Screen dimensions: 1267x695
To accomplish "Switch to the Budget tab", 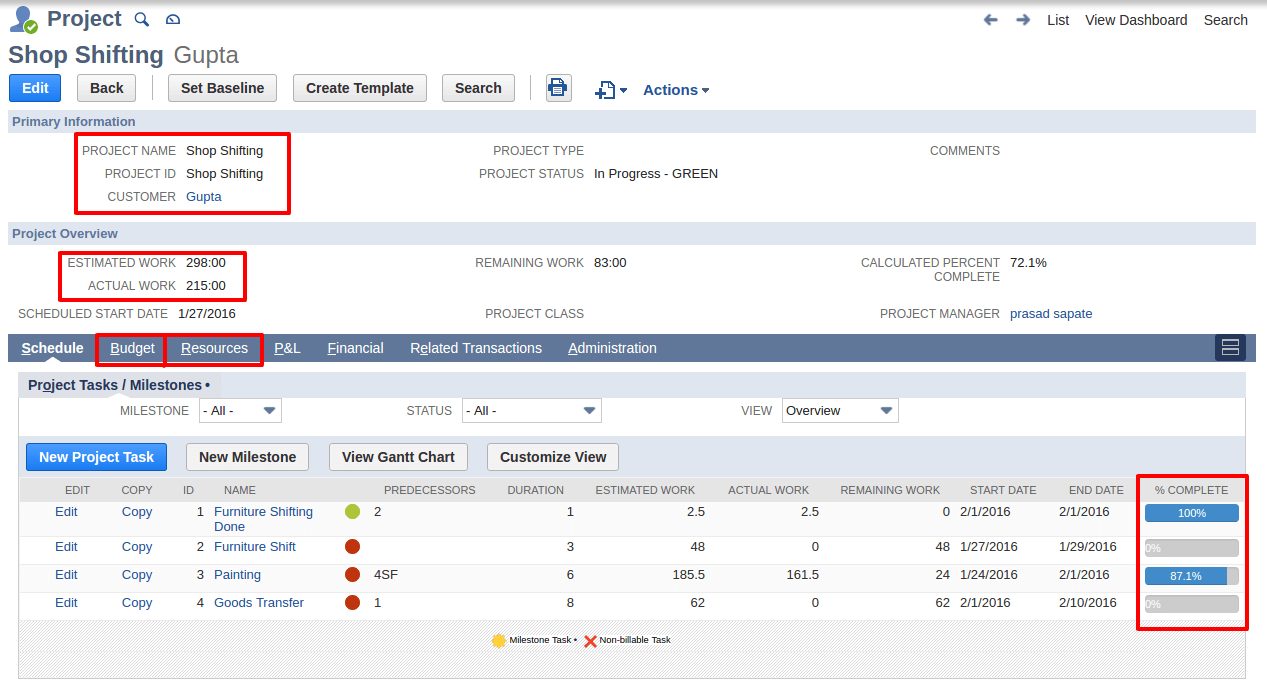I will click(x=133, y=348).
